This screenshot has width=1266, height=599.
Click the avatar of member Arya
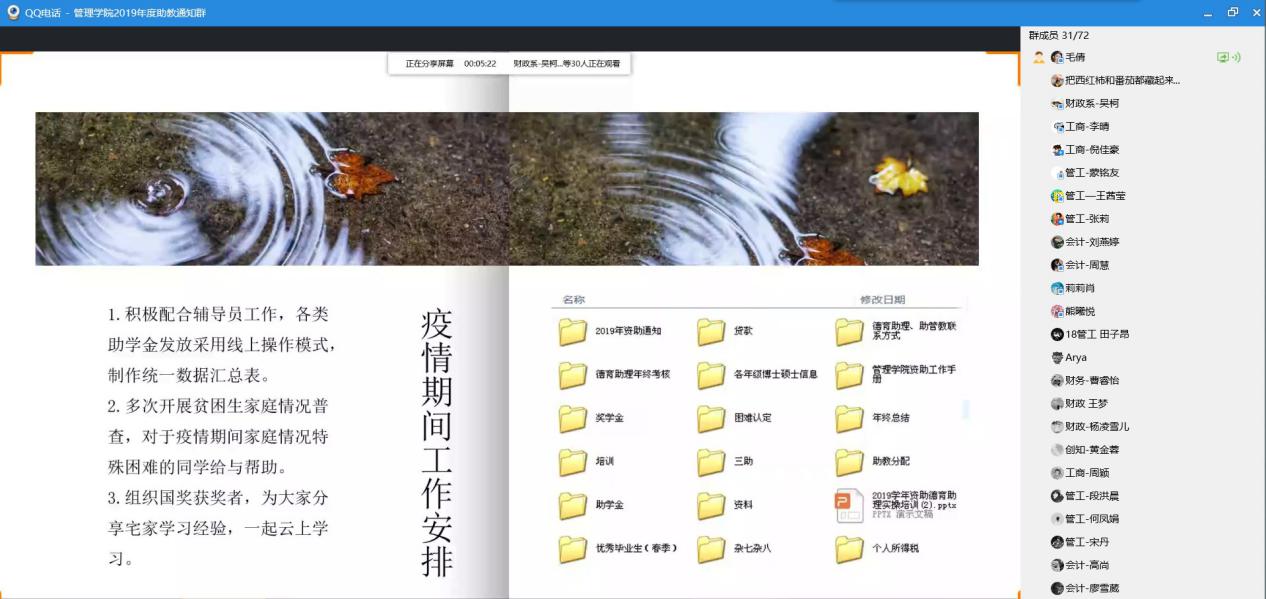coord(1057,357)
